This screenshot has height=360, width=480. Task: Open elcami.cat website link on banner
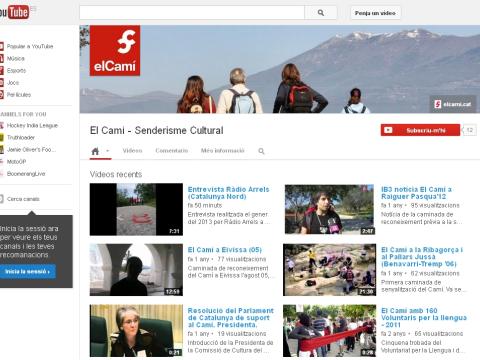pyautogui.click(x=453, y=104)
